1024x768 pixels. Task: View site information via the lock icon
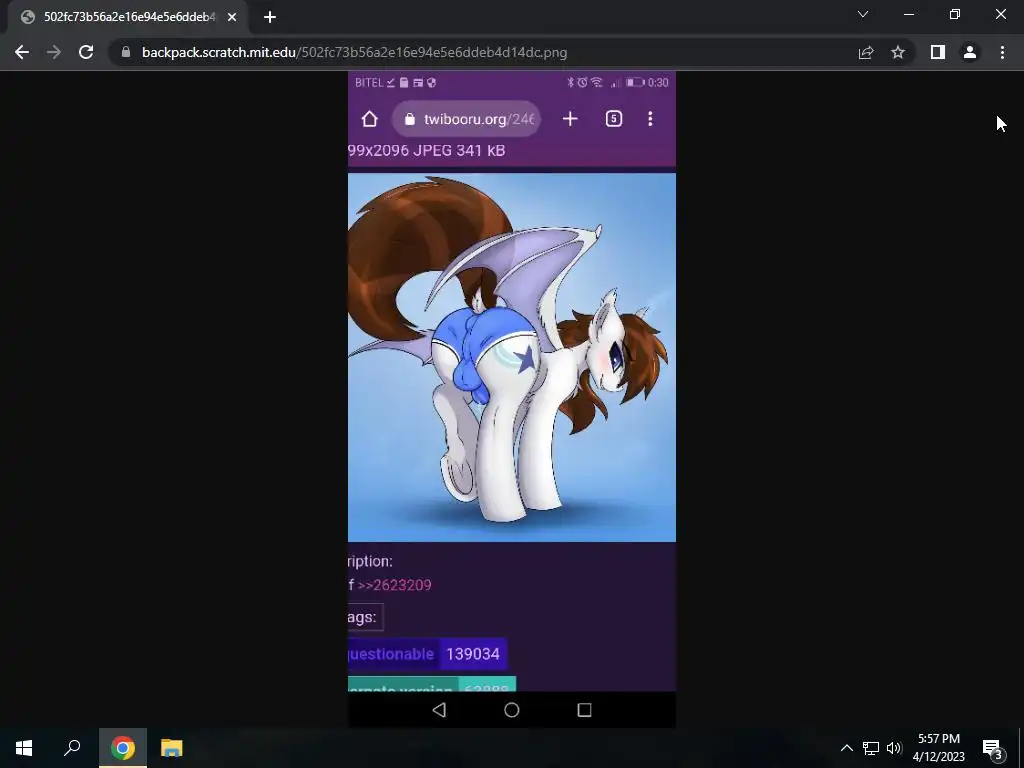click(126, 52)
